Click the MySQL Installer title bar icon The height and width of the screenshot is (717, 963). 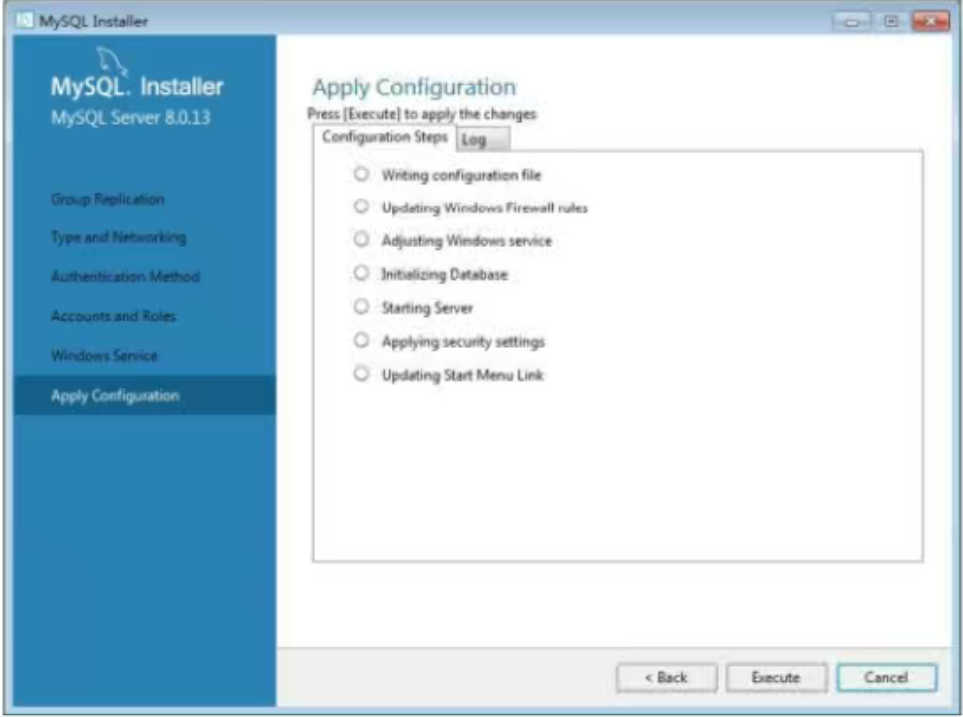(x=24, y=20)
